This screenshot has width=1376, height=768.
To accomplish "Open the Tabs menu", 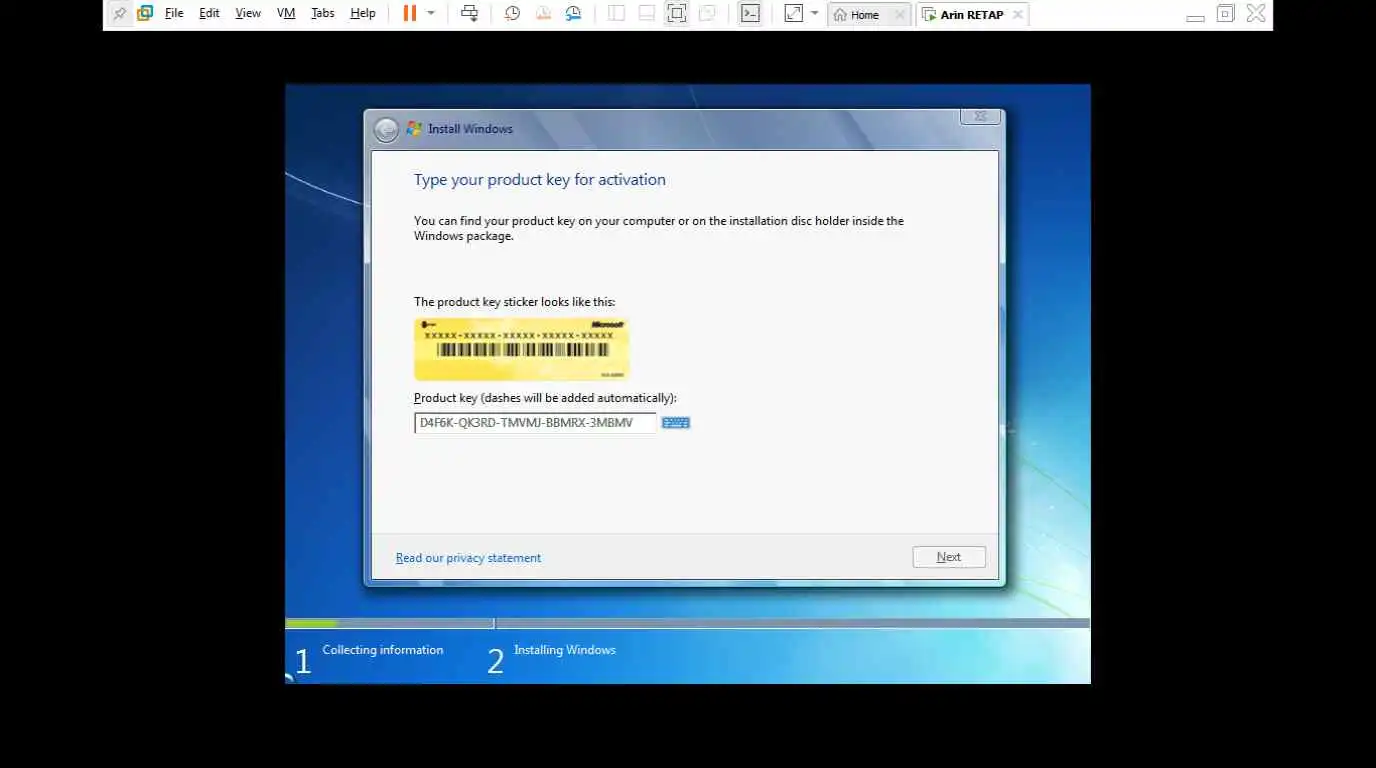I will click(x=323, y=14).
